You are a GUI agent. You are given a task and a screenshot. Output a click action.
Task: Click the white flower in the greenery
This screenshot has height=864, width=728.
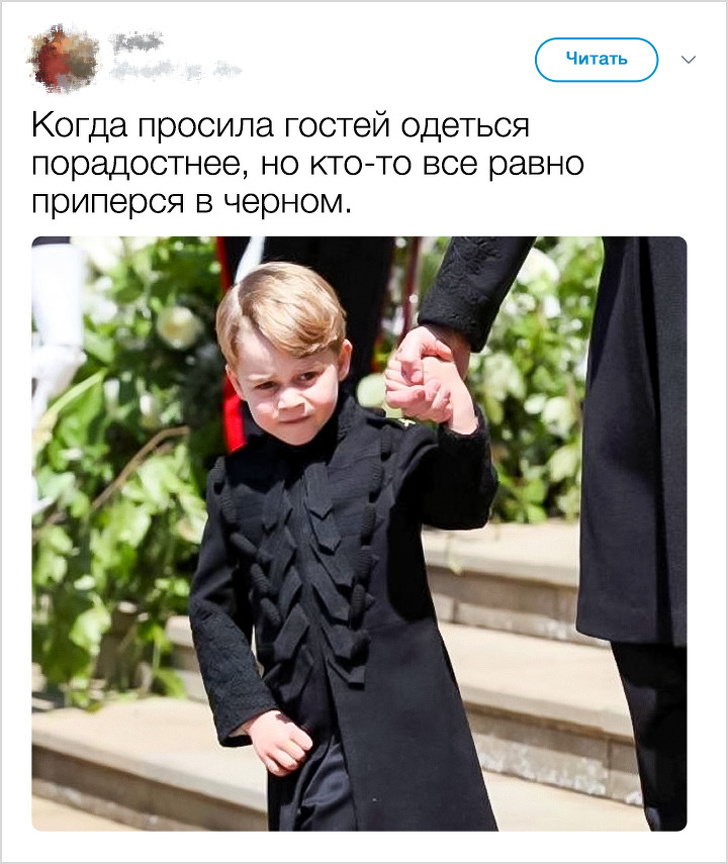click(177, 326)
